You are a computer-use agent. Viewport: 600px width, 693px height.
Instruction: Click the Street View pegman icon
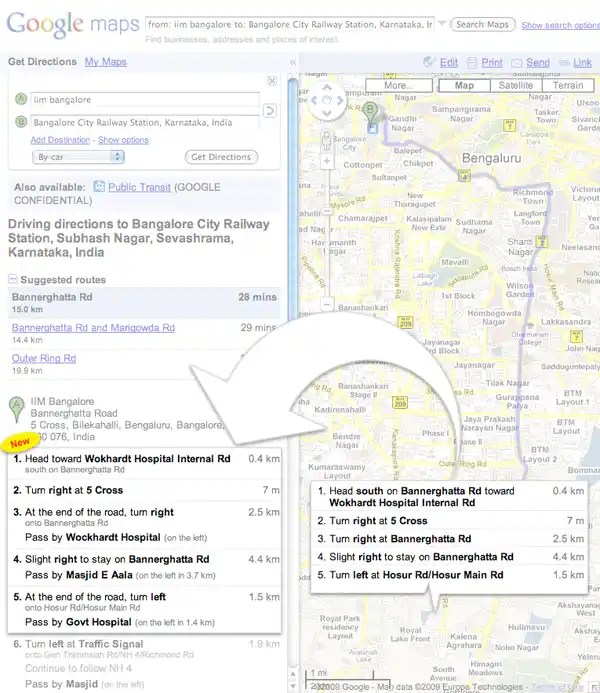point(327,141)
